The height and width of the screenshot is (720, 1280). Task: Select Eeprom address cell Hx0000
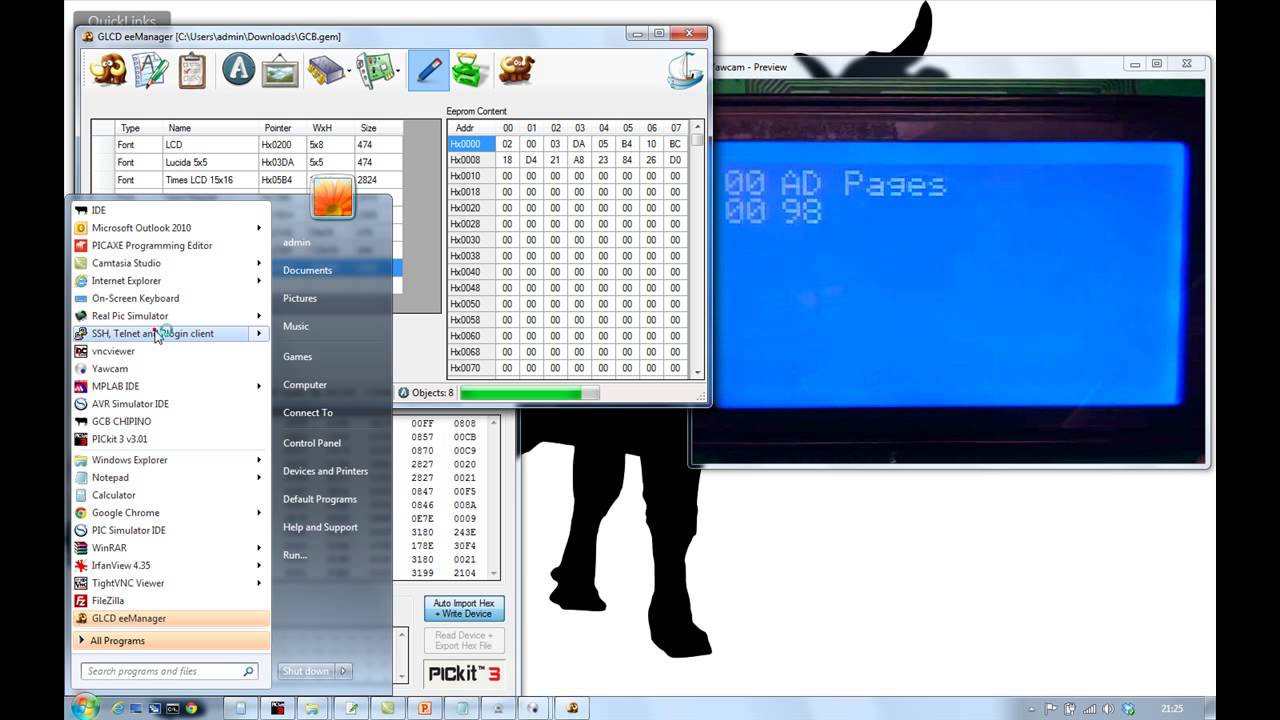[x=471, y=144]
